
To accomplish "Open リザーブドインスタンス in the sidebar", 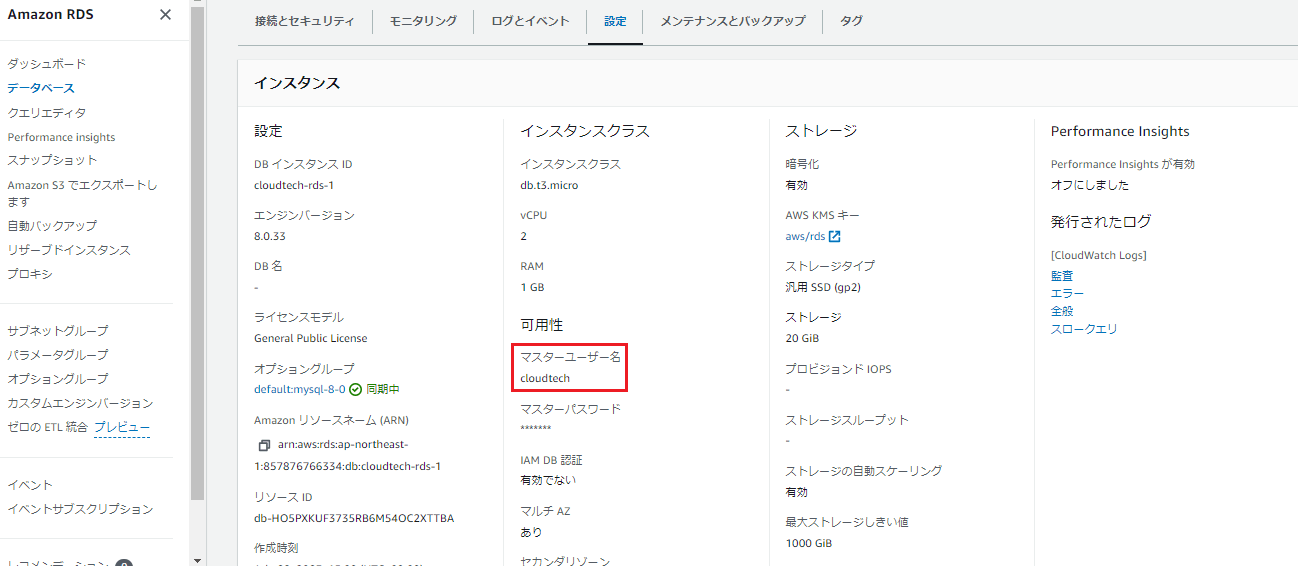I will 69,250.
